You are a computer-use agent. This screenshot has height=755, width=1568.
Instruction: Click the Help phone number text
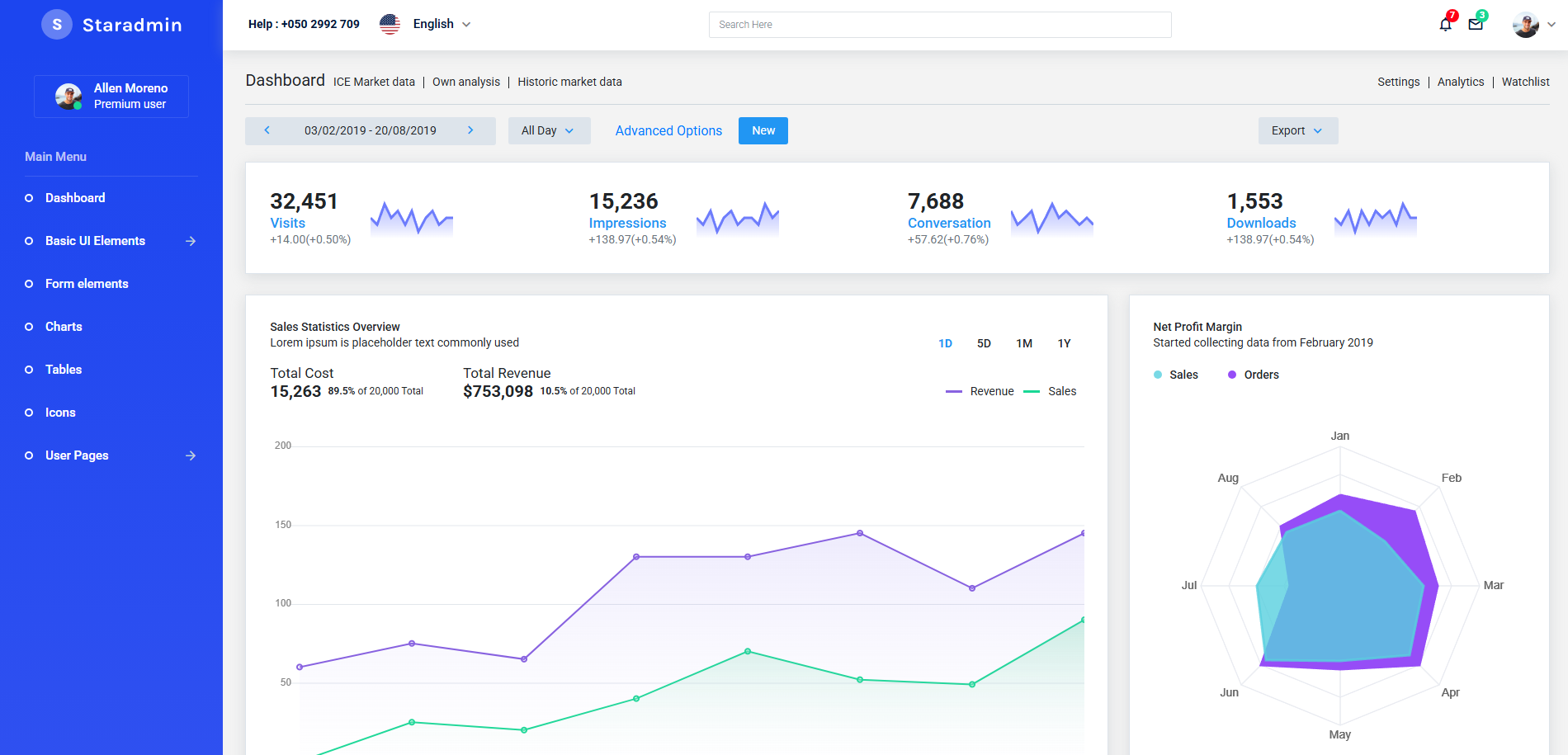304,24
